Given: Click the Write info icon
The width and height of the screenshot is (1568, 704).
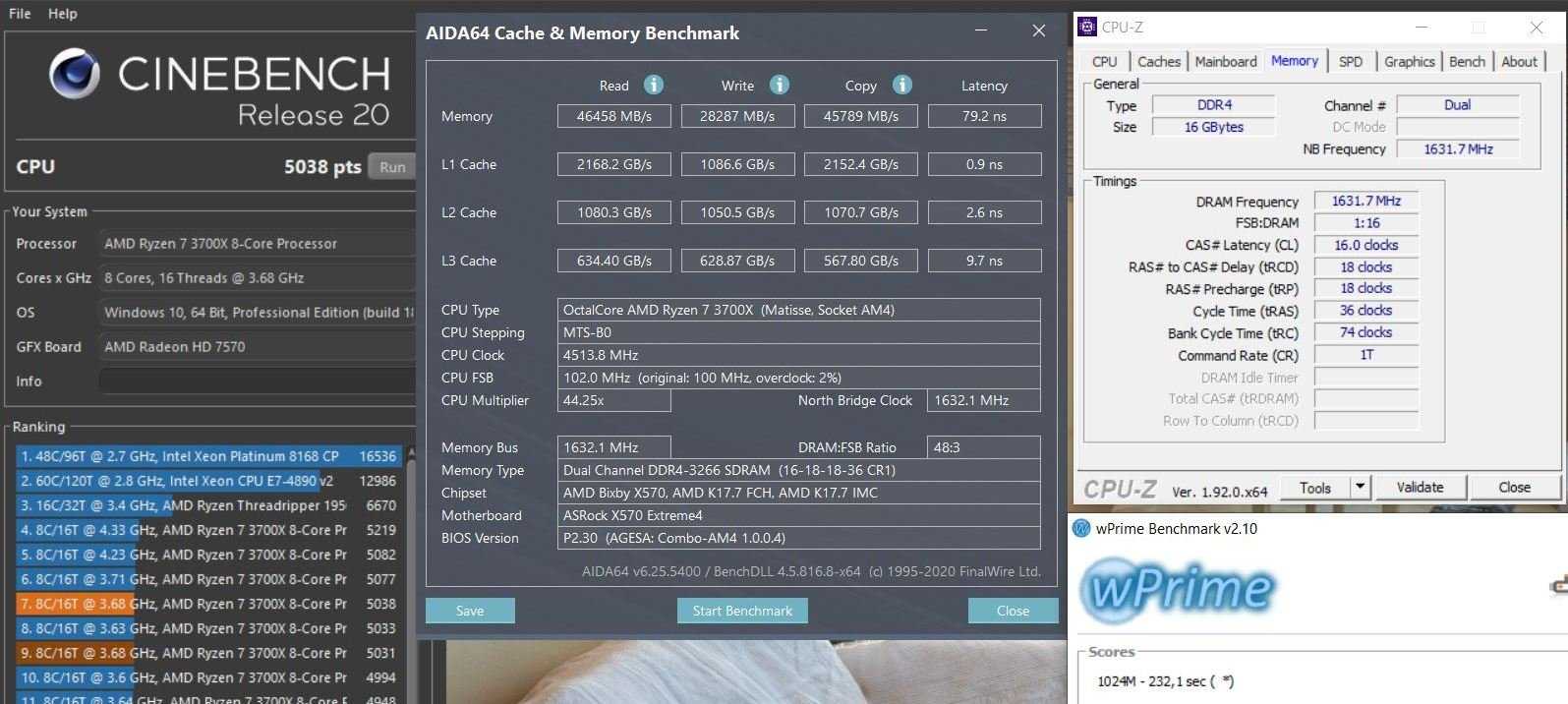Looking at the screenshot, I should (779, 86).
